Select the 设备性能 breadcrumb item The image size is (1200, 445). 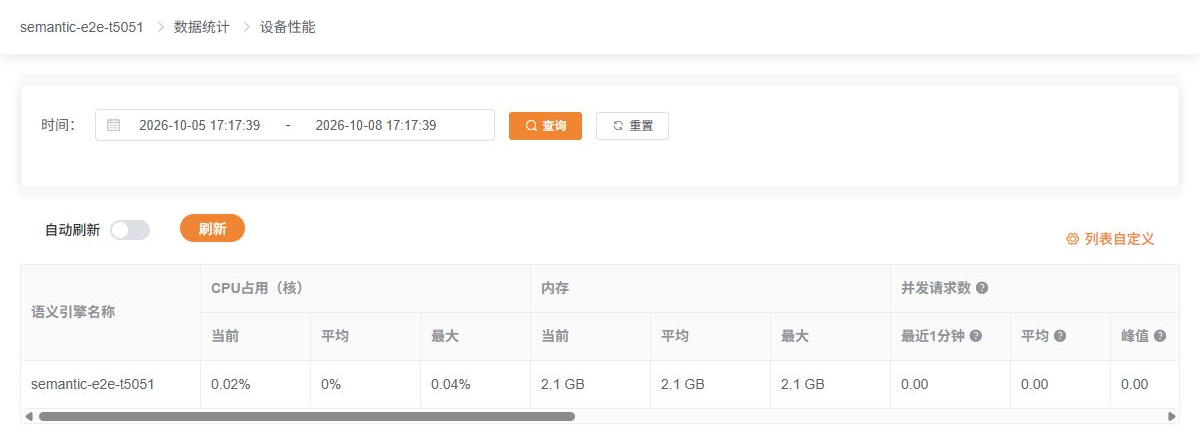pos(287,27)
